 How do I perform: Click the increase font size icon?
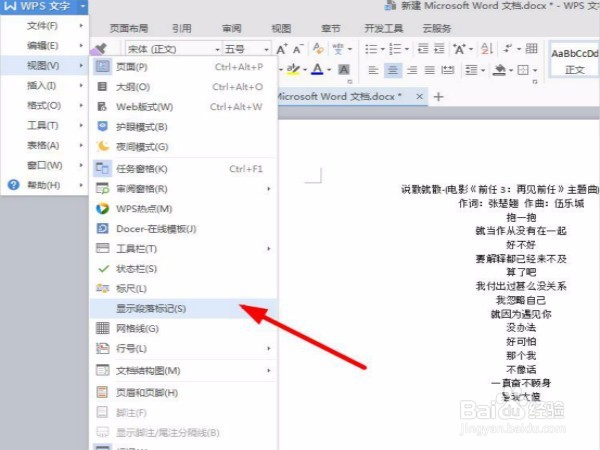pos(282,49)
